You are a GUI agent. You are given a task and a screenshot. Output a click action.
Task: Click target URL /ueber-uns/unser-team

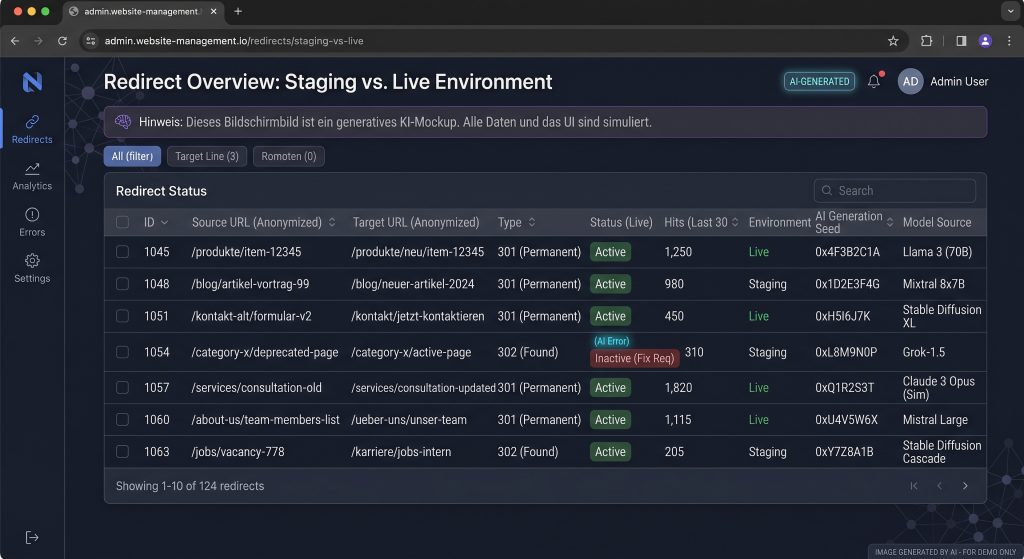click(x=409, y=419)
